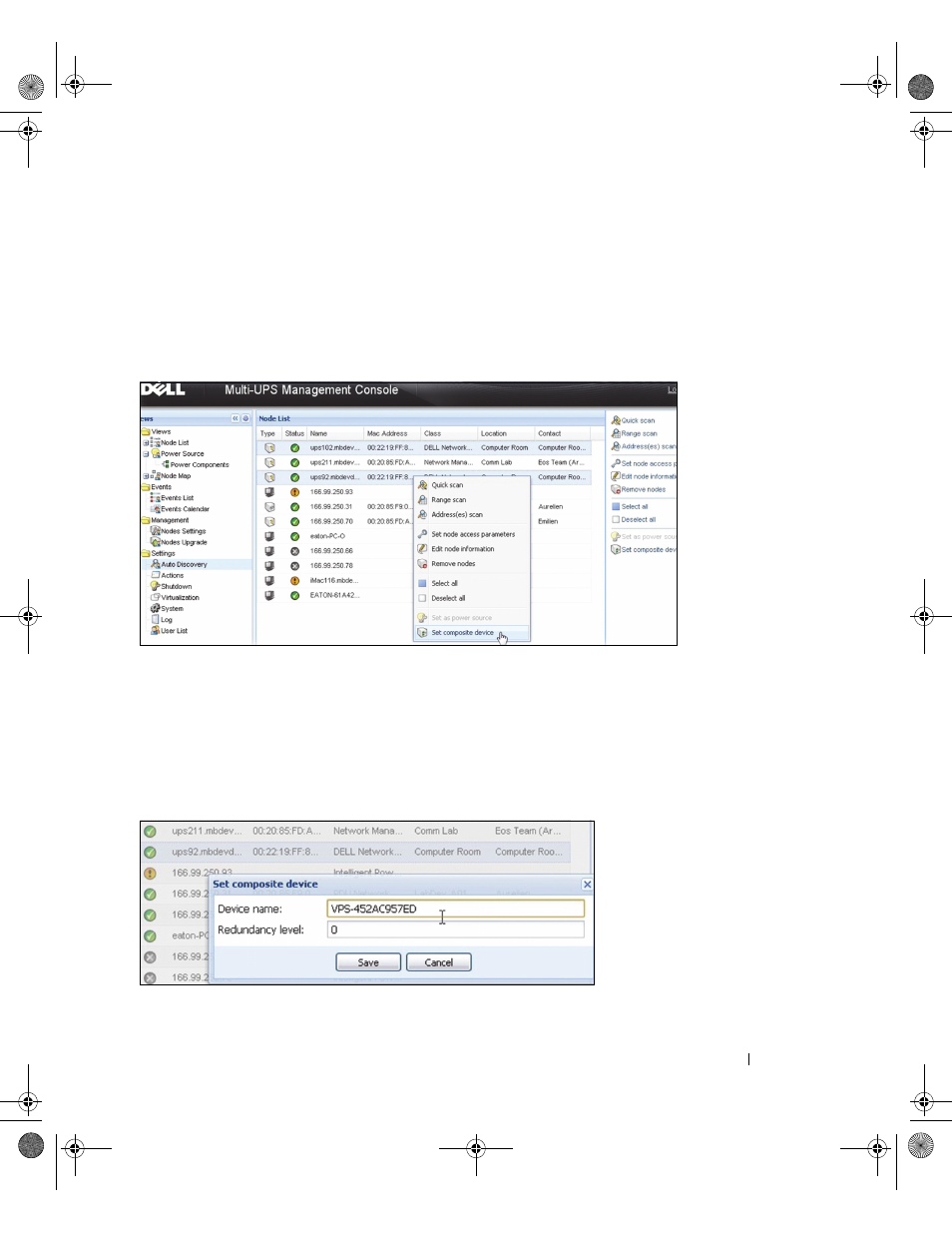Choose Quick scan from the context menu
This screenshot has height=1233, width=952.
coord(471,485)
